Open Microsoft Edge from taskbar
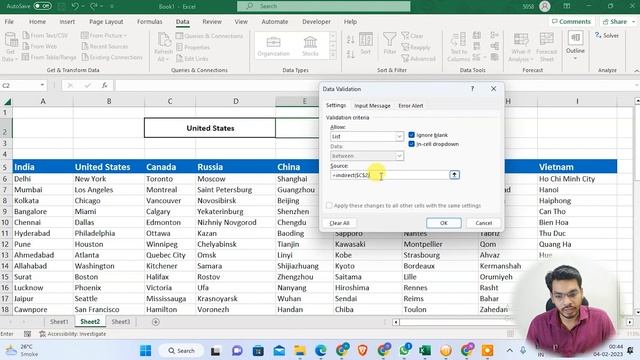Image resolution: width=640 pixels, height=360 pixels. click(321, 351)
